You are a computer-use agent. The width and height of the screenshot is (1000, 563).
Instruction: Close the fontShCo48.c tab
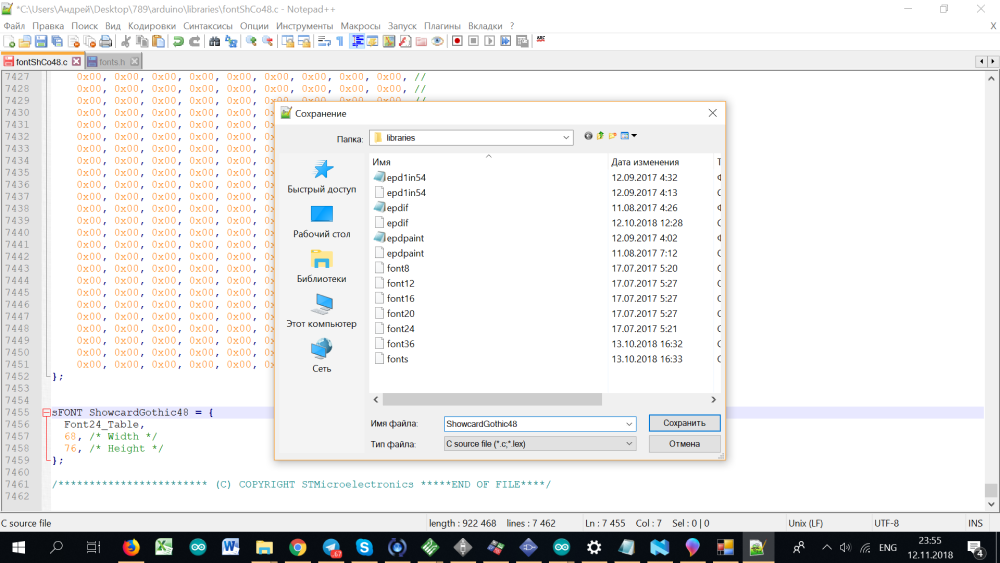76,61
